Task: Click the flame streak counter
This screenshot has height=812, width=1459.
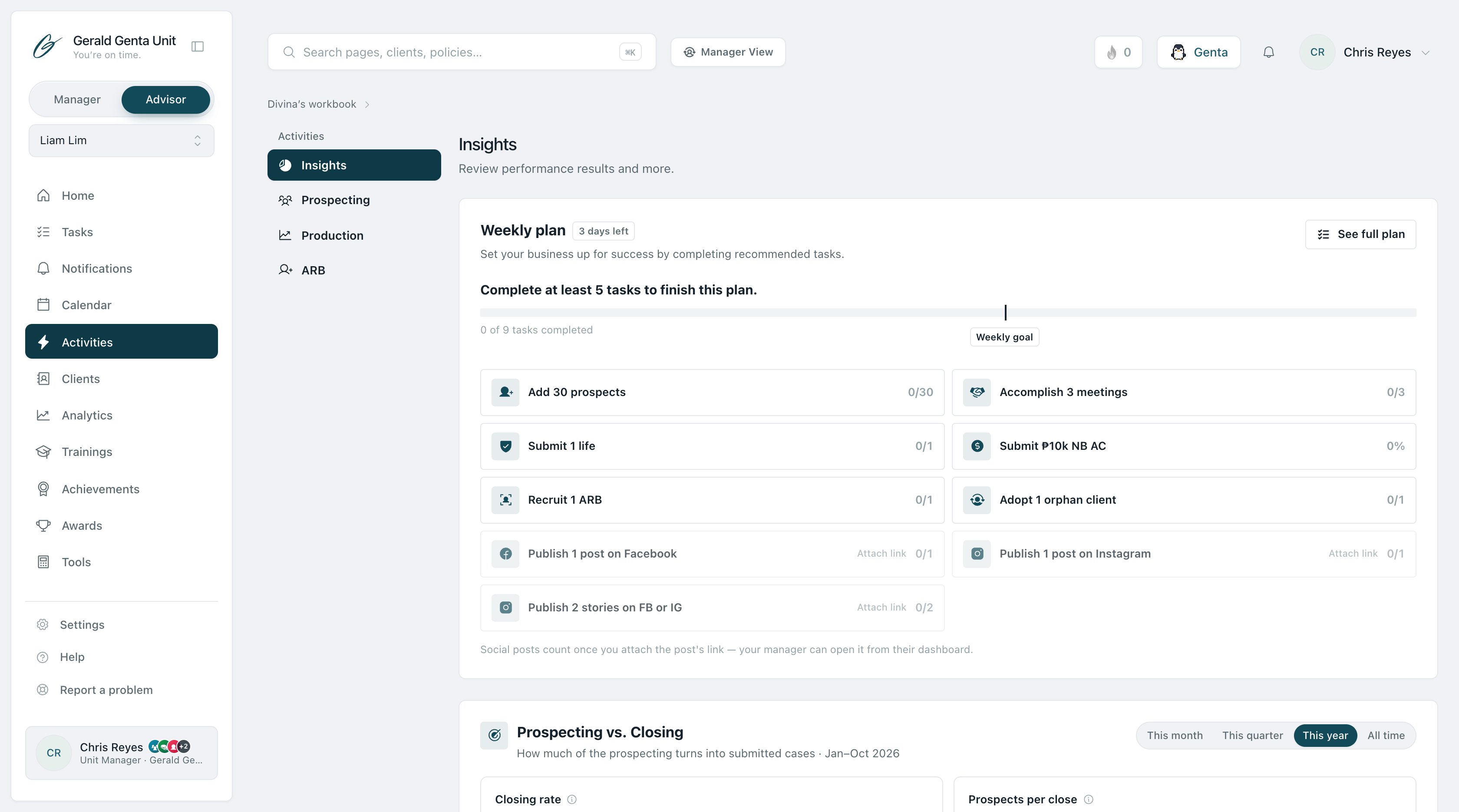Action: [1119, 52]
